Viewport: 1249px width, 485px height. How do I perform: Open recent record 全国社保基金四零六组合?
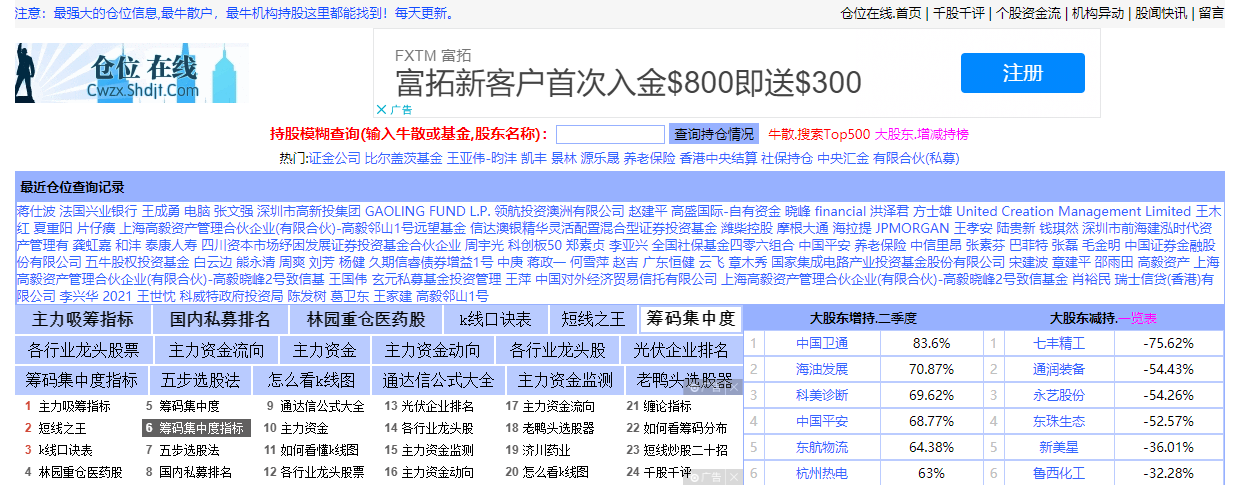pyautogui.click(x=723, y=245)
